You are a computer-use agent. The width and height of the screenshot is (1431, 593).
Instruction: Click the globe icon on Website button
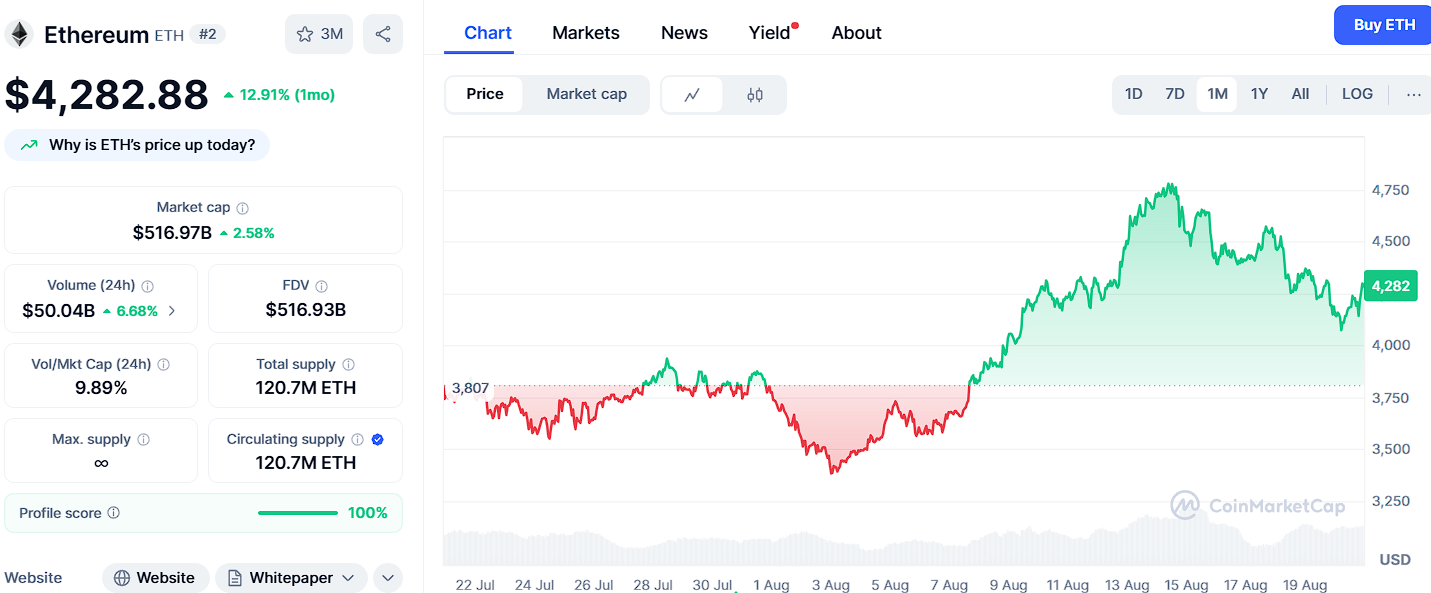click(122, 578)
